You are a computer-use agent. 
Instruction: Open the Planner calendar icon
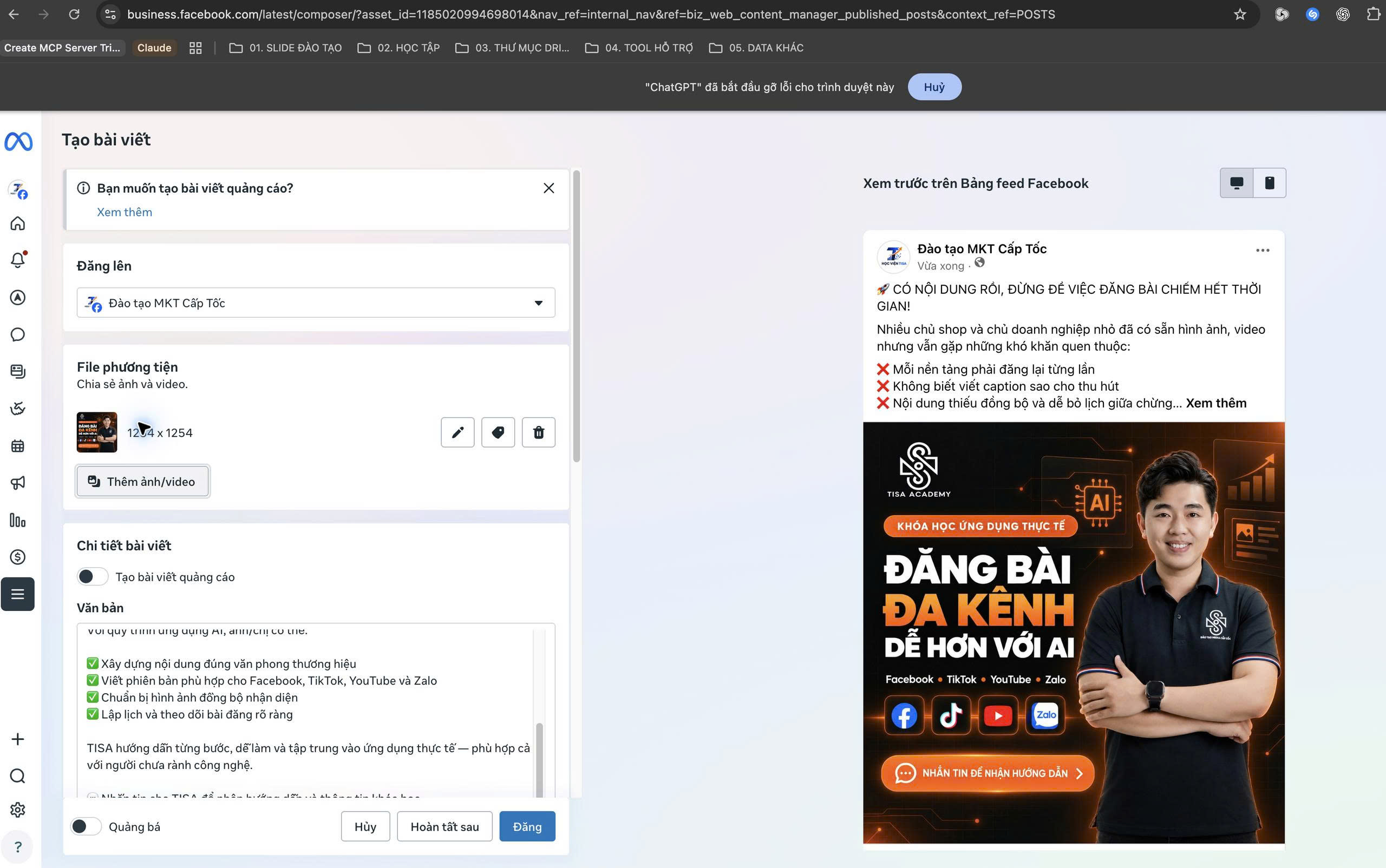coord(18,446)
